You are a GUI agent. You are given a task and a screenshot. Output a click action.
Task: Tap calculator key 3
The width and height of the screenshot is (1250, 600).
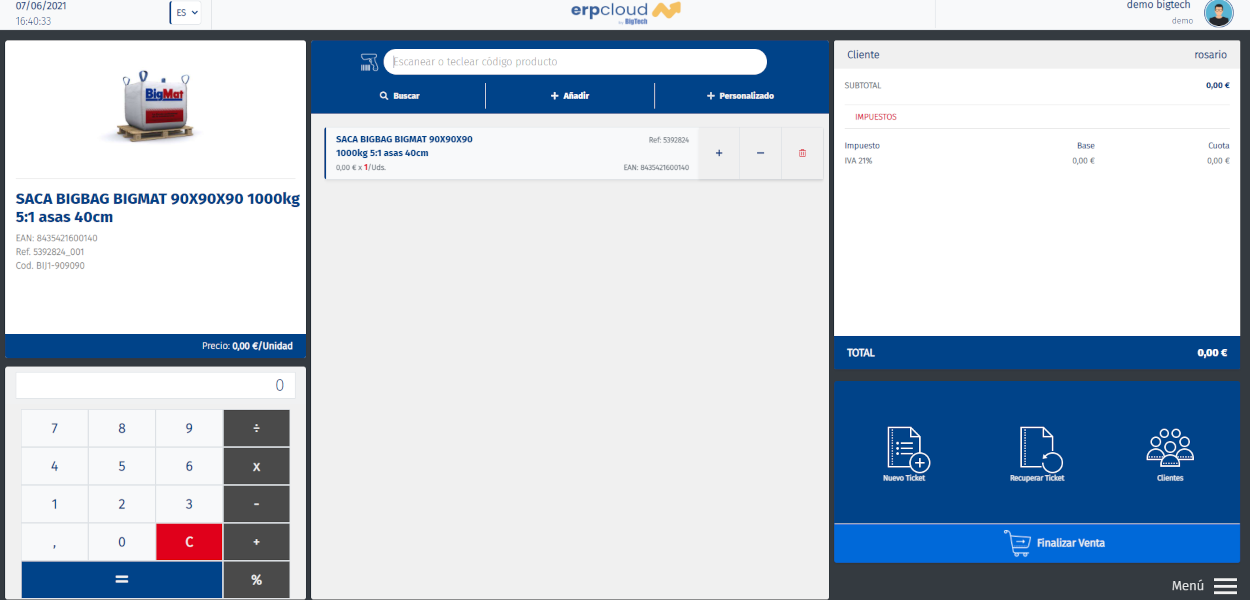189,504
